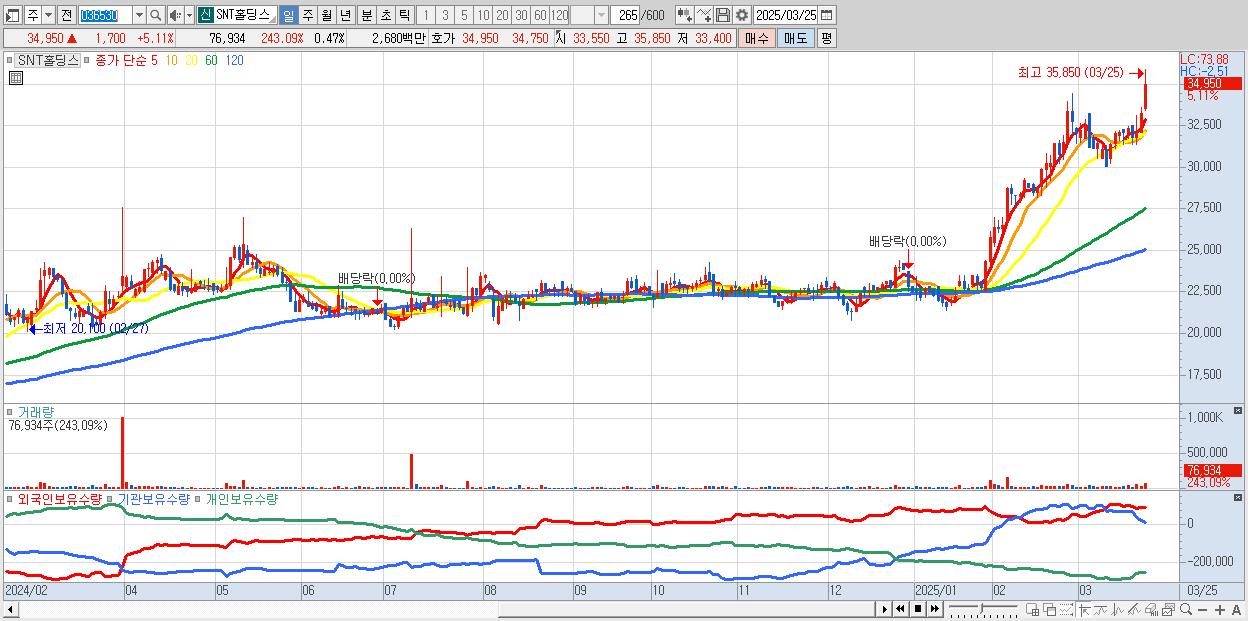
Task: Click the trend line drawing icon in bottom toolbar
Action: pos(1101,609)
